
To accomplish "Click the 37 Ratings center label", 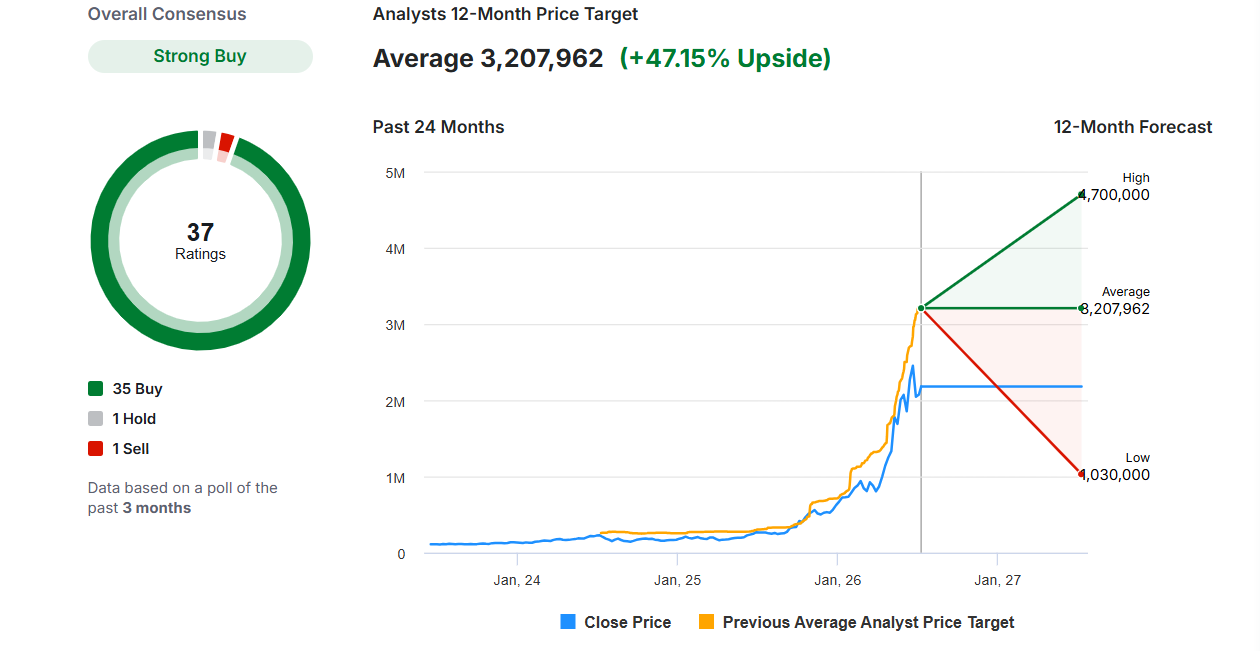I will coord(200,241).
